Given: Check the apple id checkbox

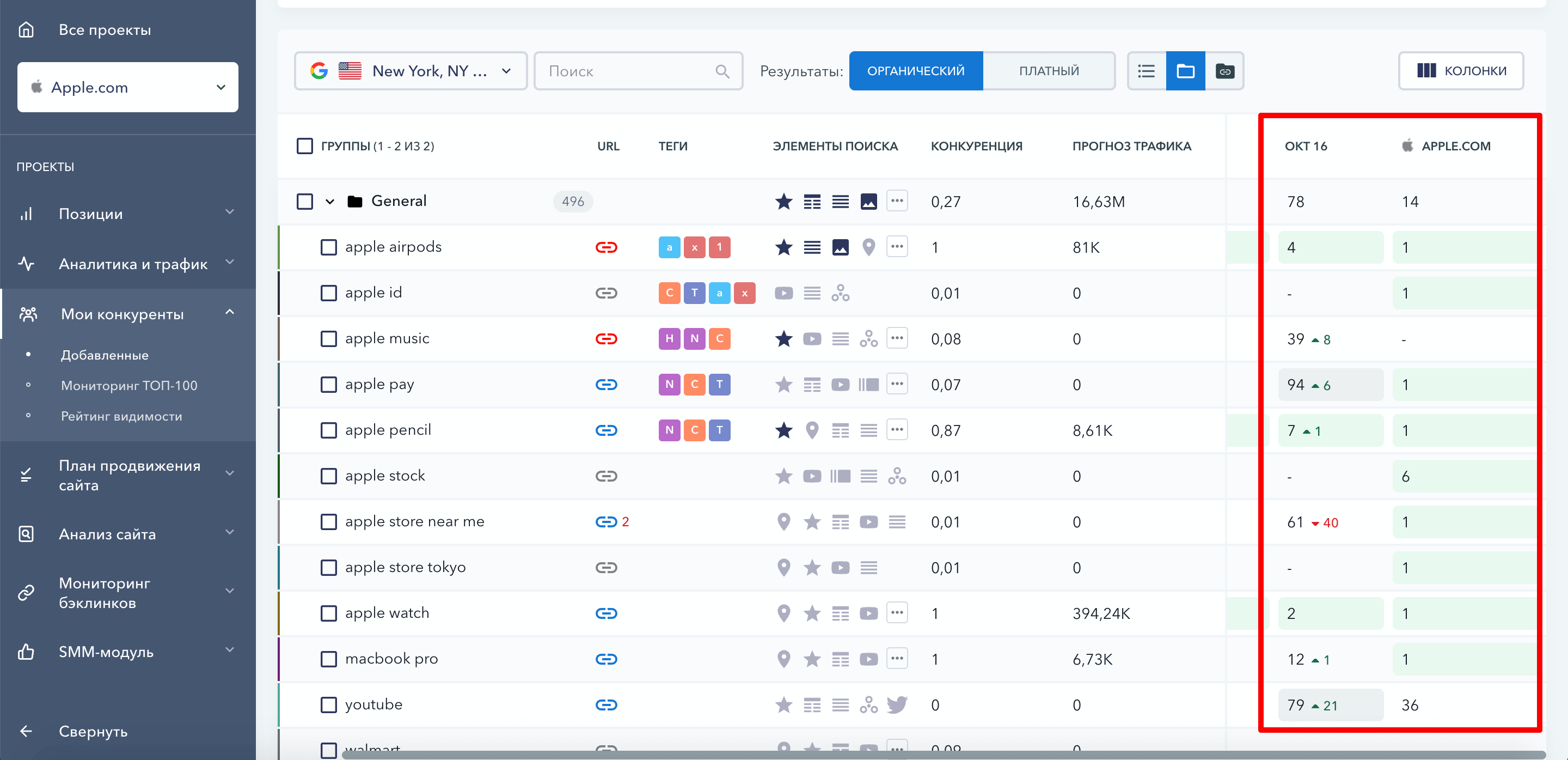Looking at the screenshot, I should [328, 293].
